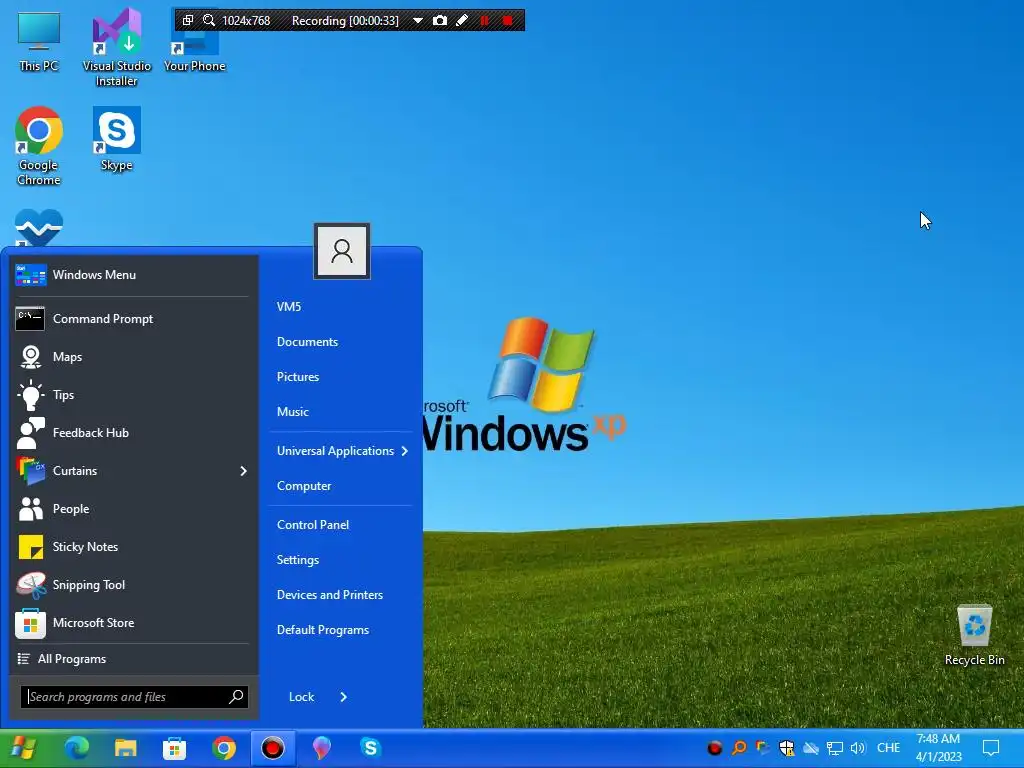Click the camera snapshot icon in recording bar
Screen dimensions: 1024x768
coord(440,20)
